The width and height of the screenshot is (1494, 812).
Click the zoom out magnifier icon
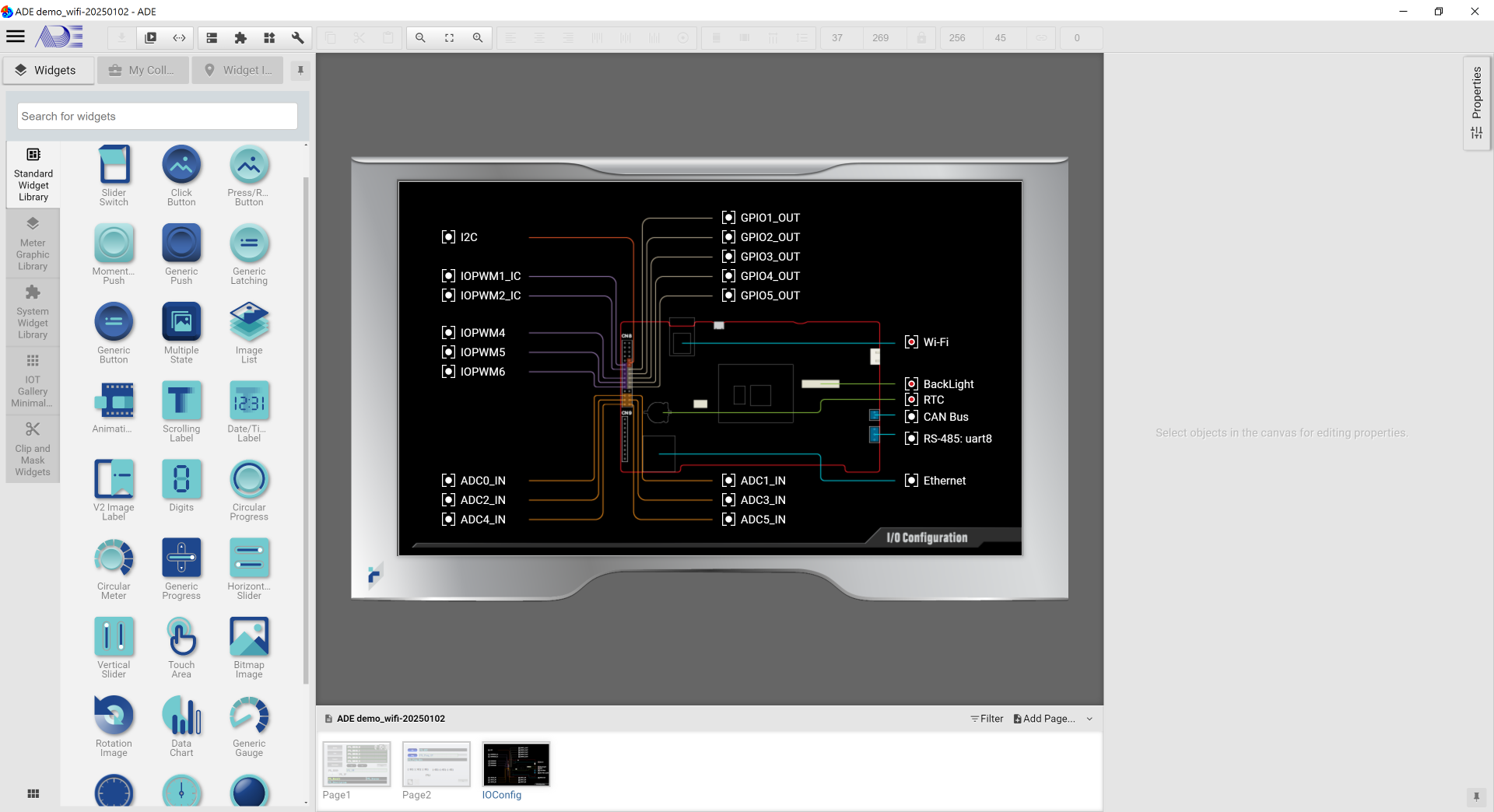coord(420,37)
